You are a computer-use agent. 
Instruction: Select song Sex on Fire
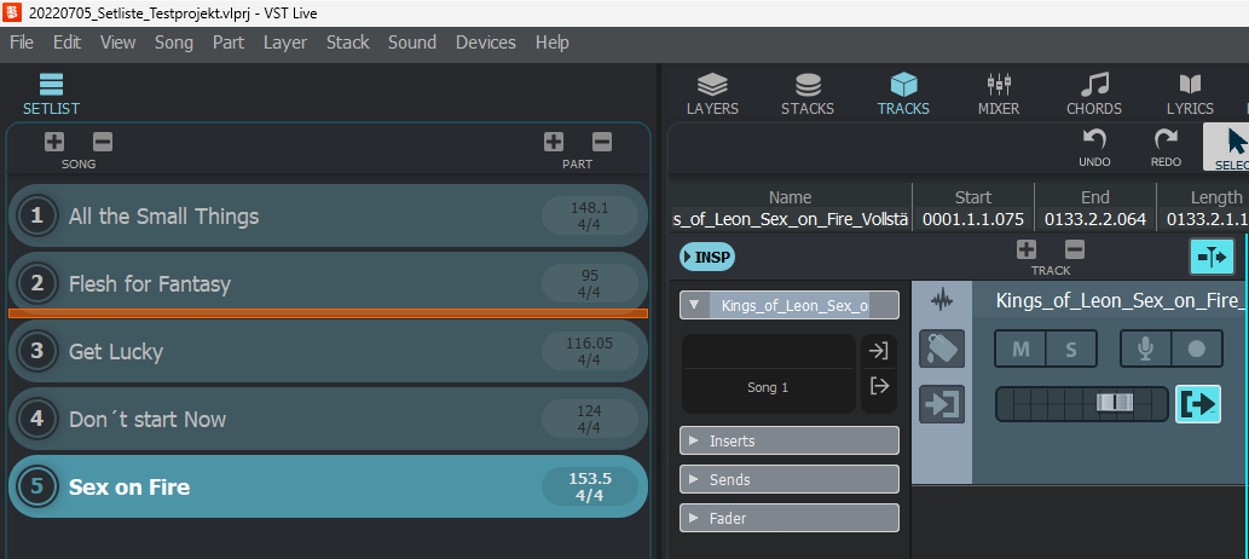(328, 487)
